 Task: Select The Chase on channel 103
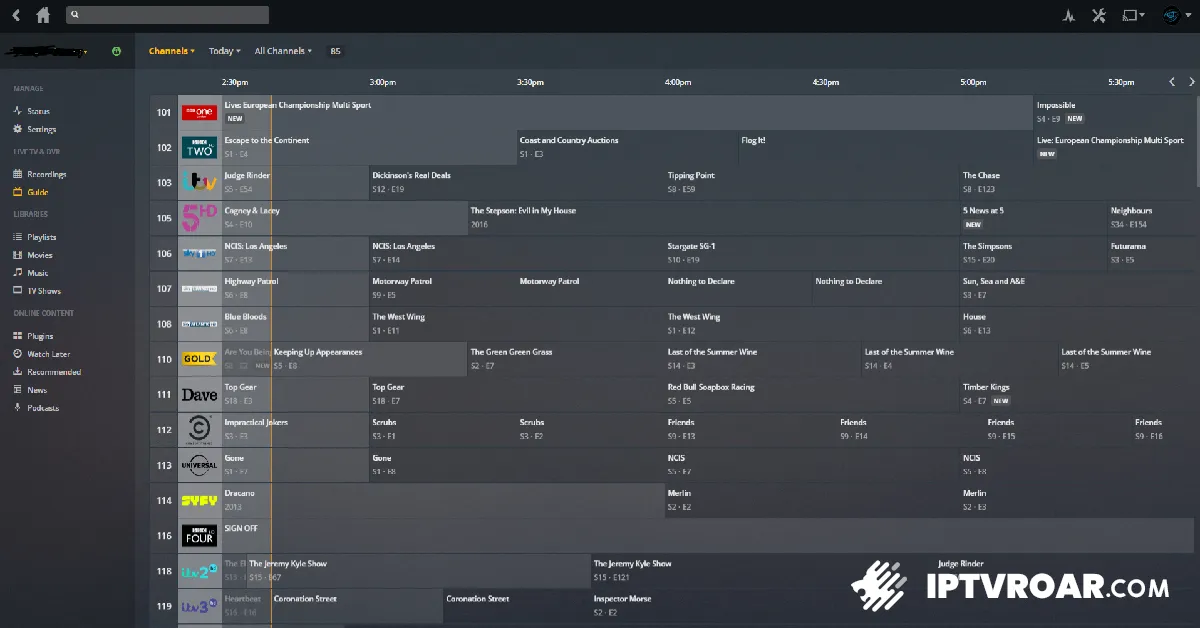pos(1076,183)
